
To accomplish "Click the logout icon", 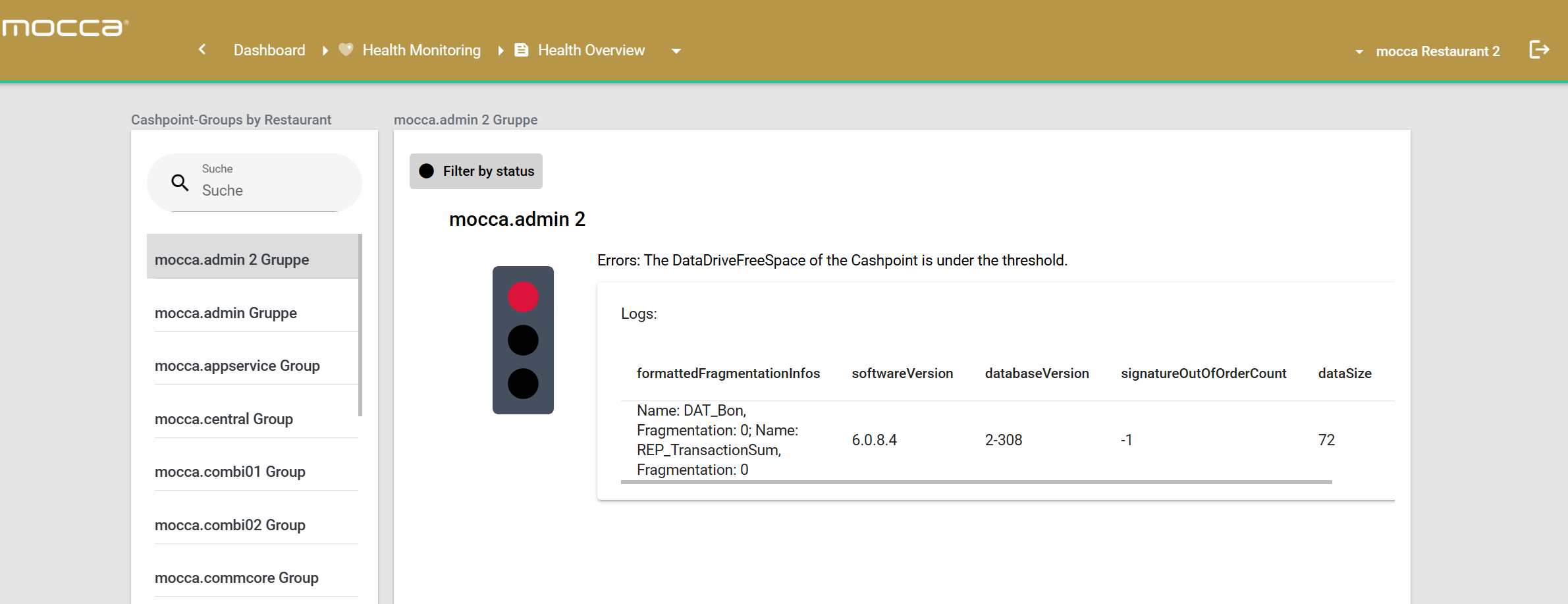I will (1539, 49).
